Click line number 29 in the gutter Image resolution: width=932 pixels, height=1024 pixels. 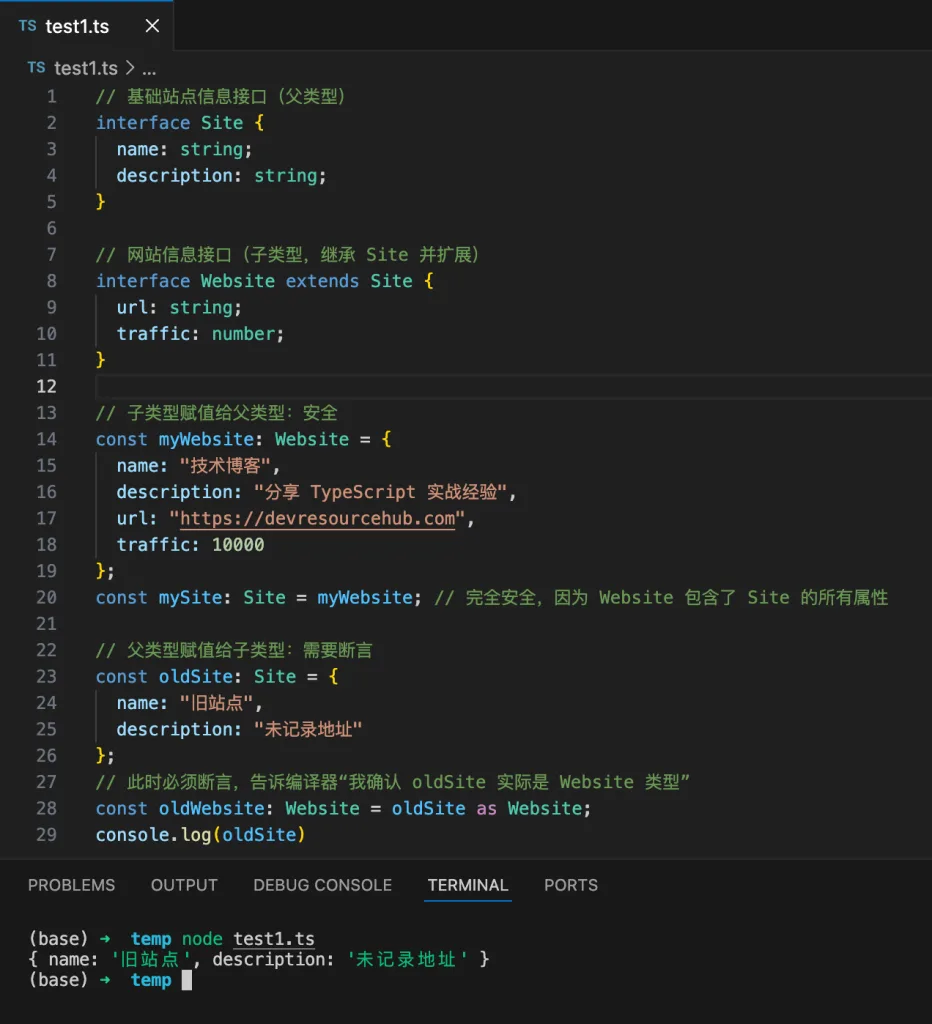(x=47, y=834)
